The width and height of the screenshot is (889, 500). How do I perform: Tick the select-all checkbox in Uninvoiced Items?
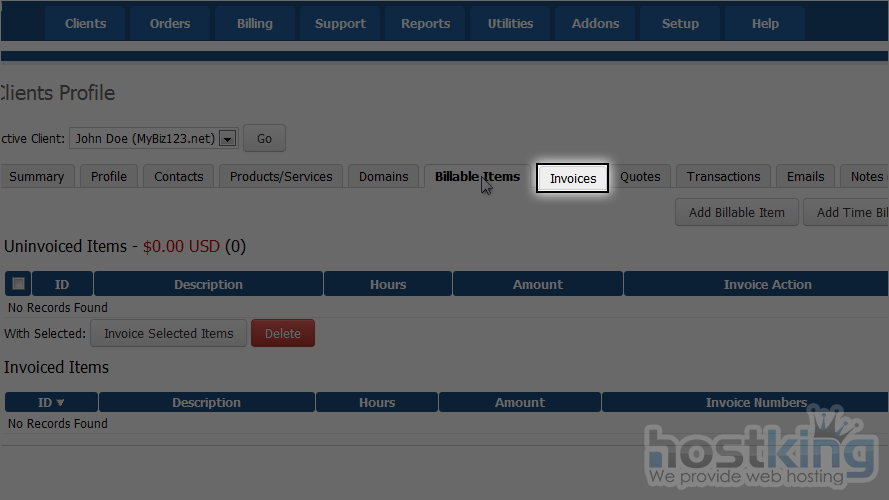[x=18, y=284]
